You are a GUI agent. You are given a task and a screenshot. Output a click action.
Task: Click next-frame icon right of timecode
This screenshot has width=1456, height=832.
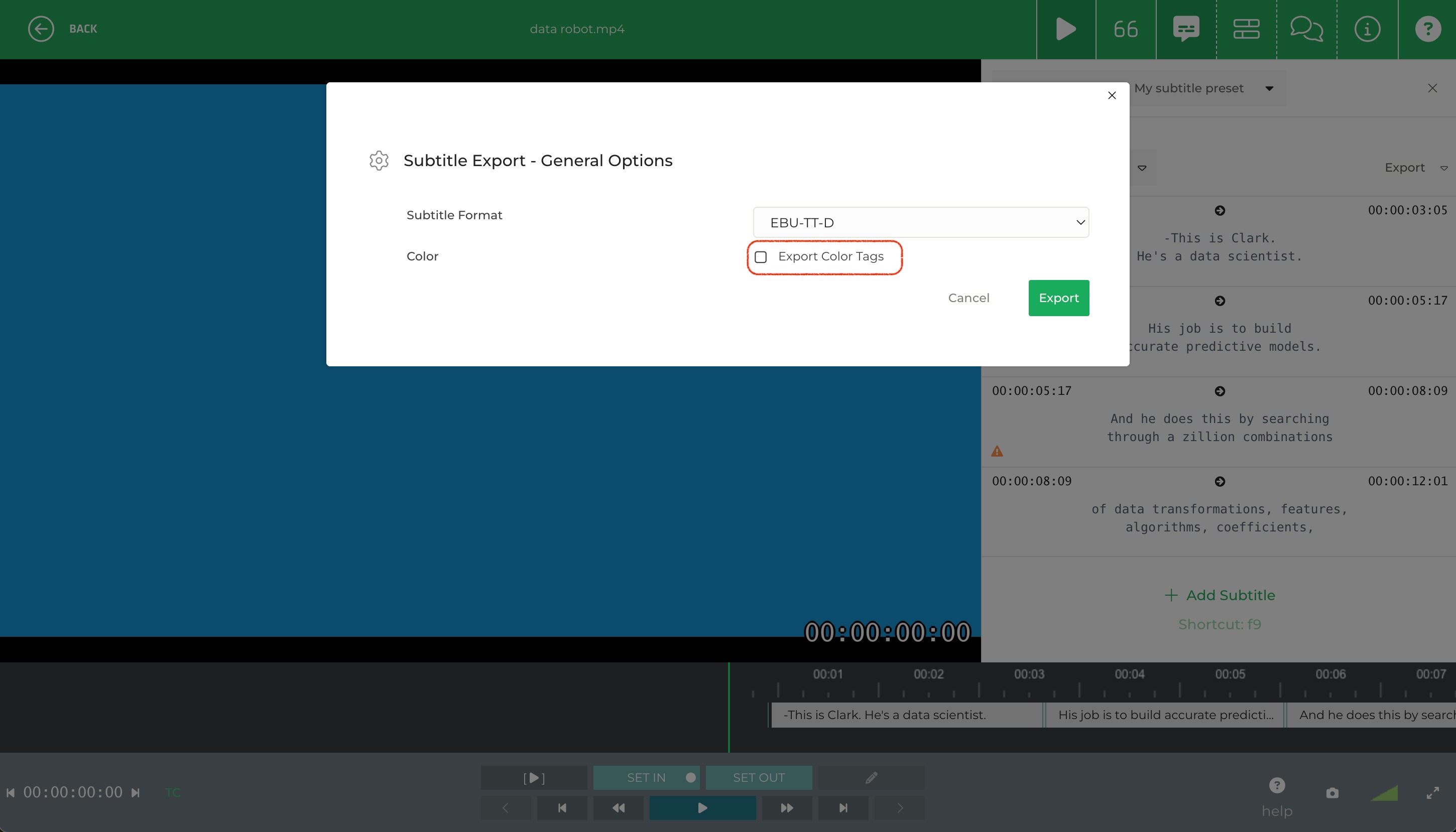(x=136, y=792)
